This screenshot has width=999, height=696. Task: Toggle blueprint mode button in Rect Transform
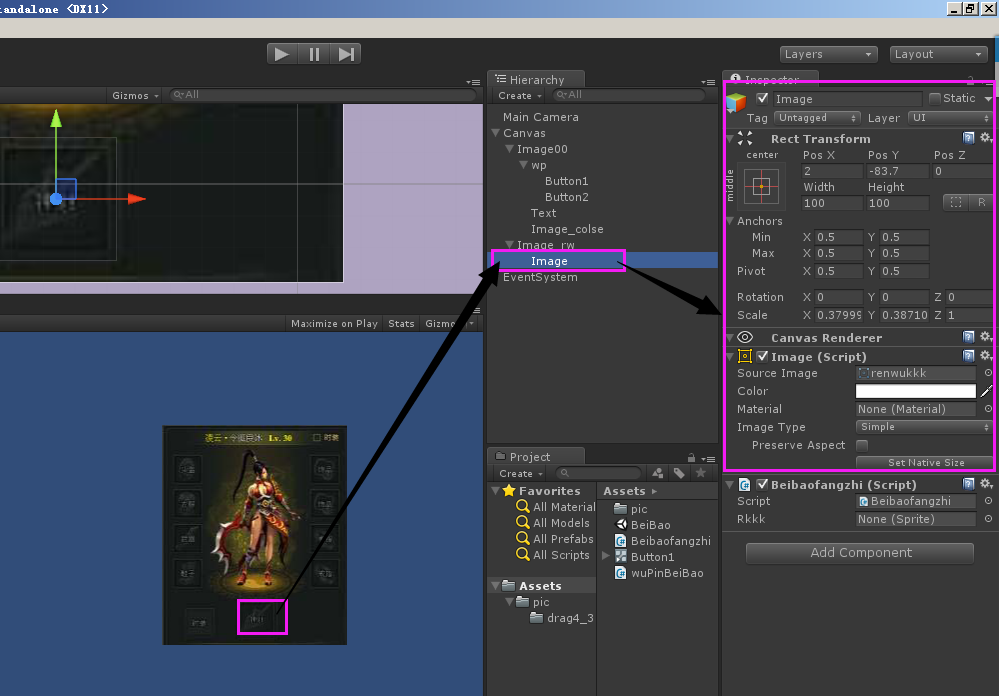pos(956,203)
